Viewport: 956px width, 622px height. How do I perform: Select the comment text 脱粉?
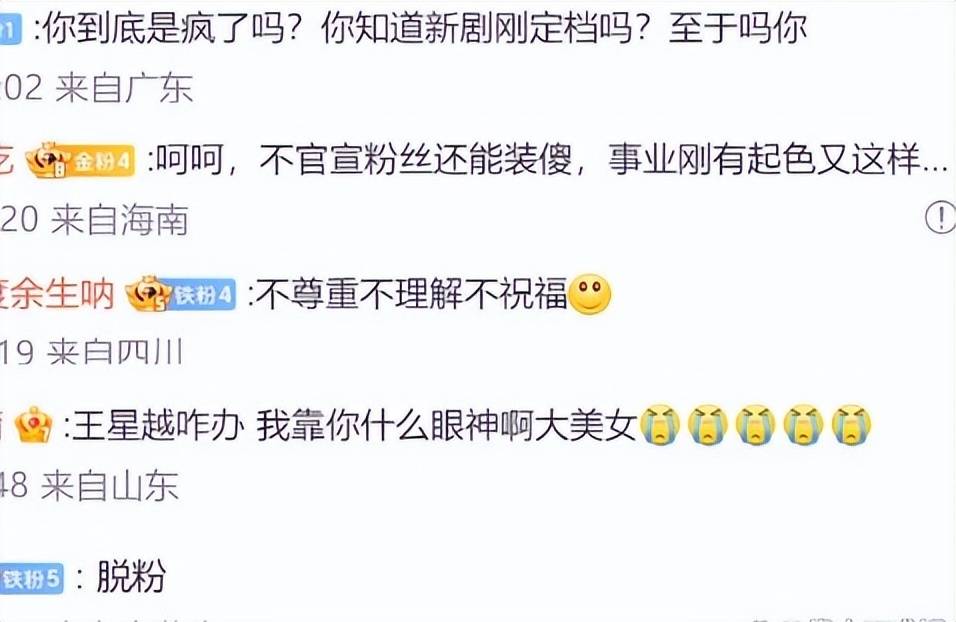point(131,576)
